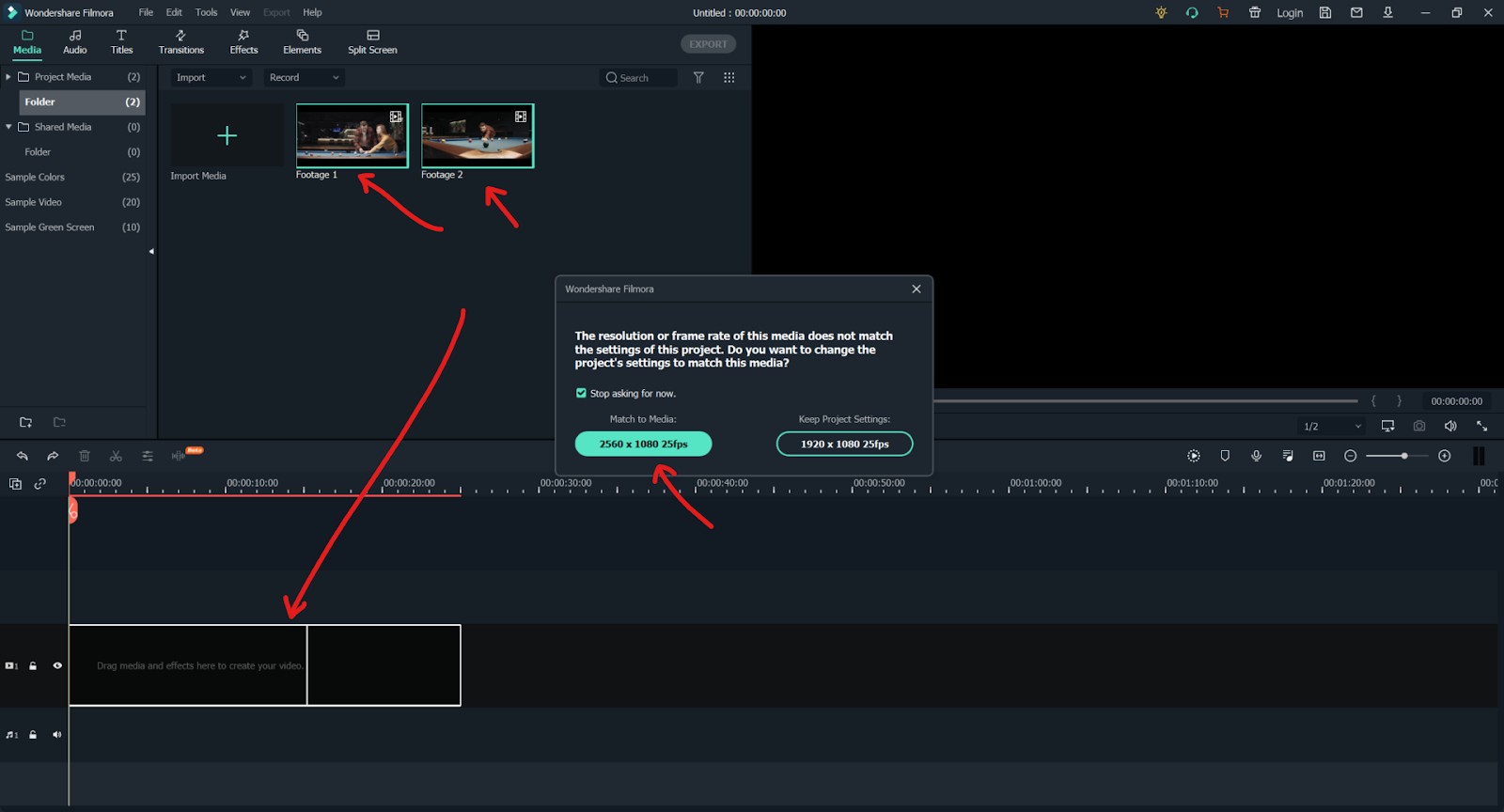Toggle the grid view icon
This screenshot has height=812, width=1504.
pyautogui.click(x=728, y=78)
